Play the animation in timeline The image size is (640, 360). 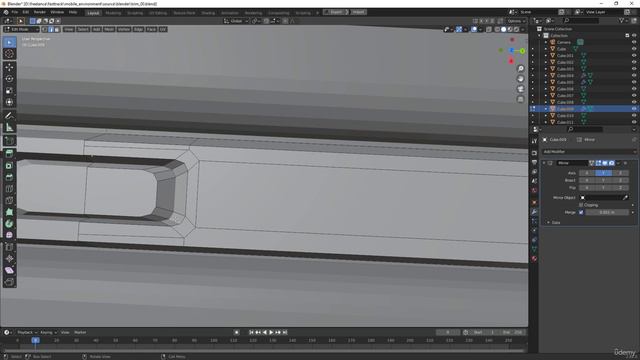pyautogui.click(x=271, y=332)
